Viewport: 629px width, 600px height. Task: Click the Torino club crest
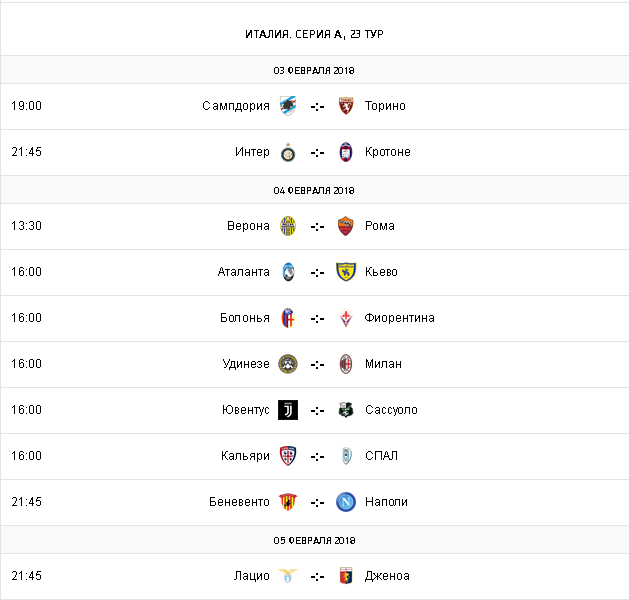pyautogui.click(x=346, y=106)
